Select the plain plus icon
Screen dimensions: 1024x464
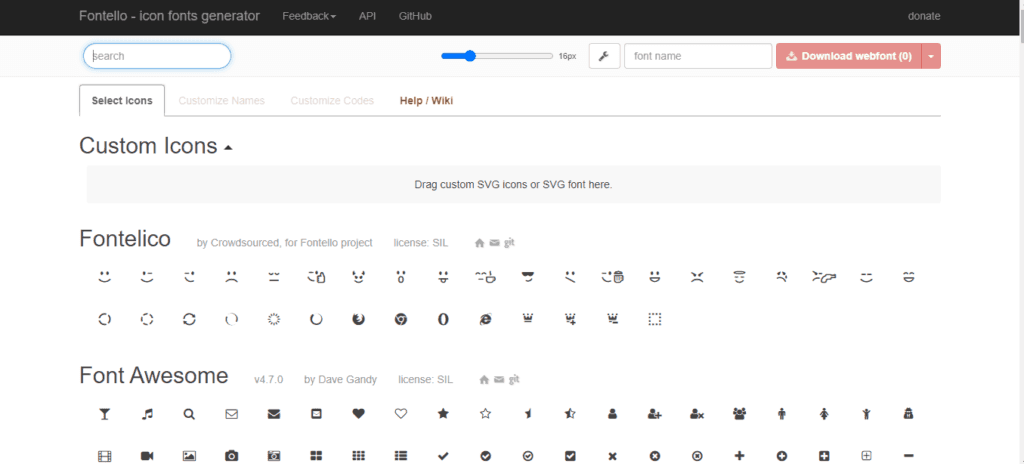739,456
